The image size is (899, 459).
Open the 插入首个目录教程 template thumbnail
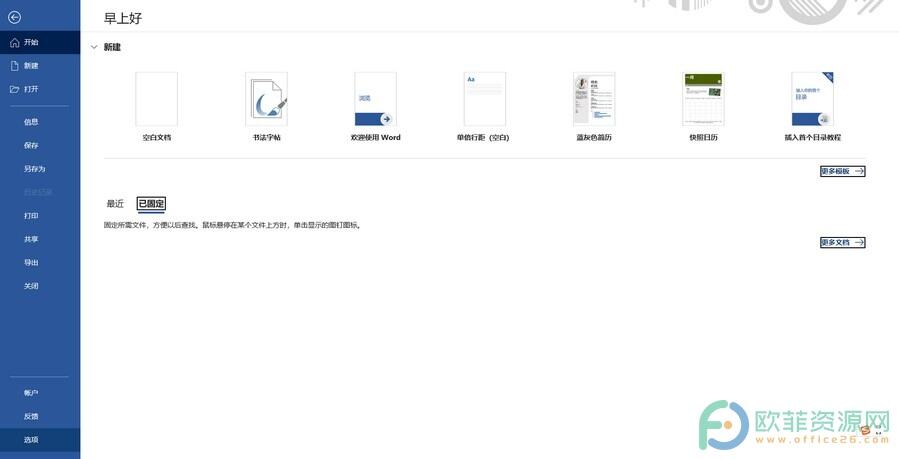(x=812, y=99)
